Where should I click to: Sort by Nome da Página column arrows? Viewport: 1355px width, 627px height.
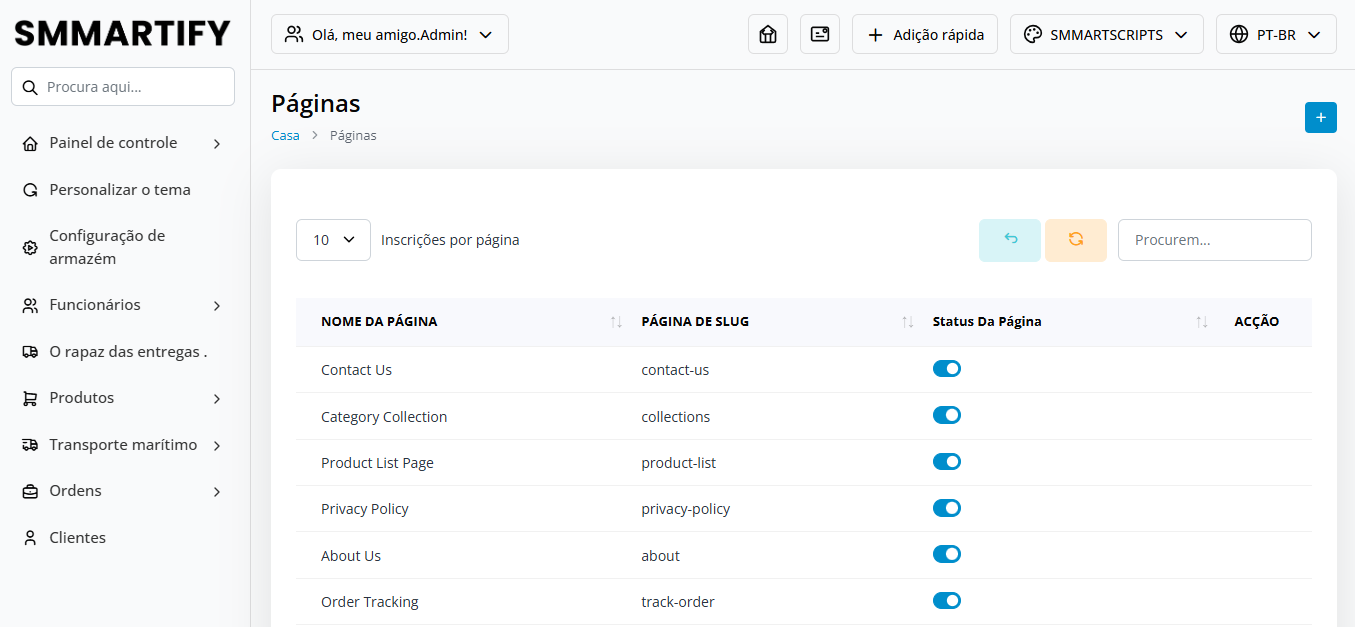click(616, 322)
